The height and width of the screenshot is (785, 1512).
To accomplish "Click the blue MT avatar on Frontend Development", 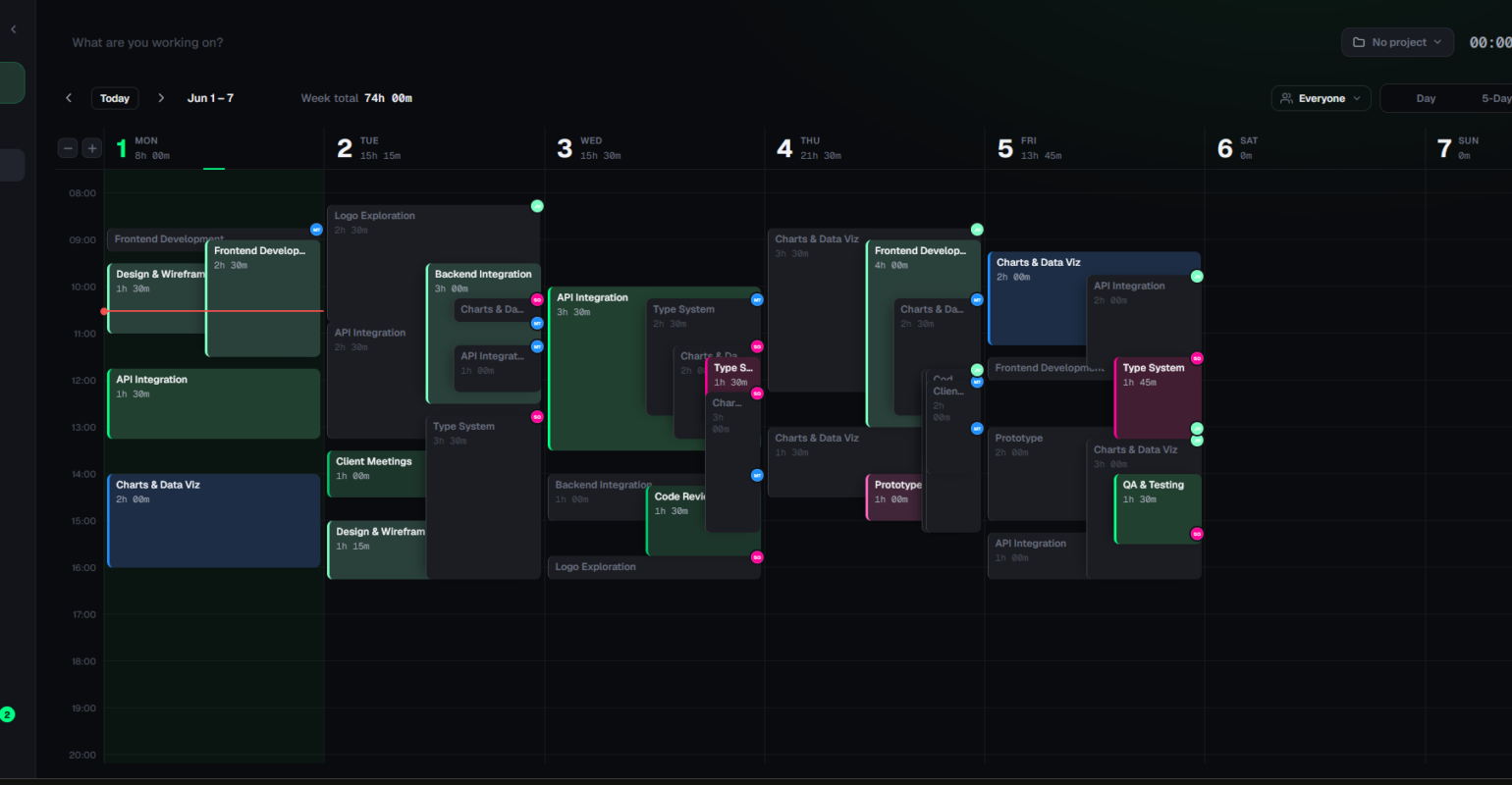I will click(x=316, y=230).
